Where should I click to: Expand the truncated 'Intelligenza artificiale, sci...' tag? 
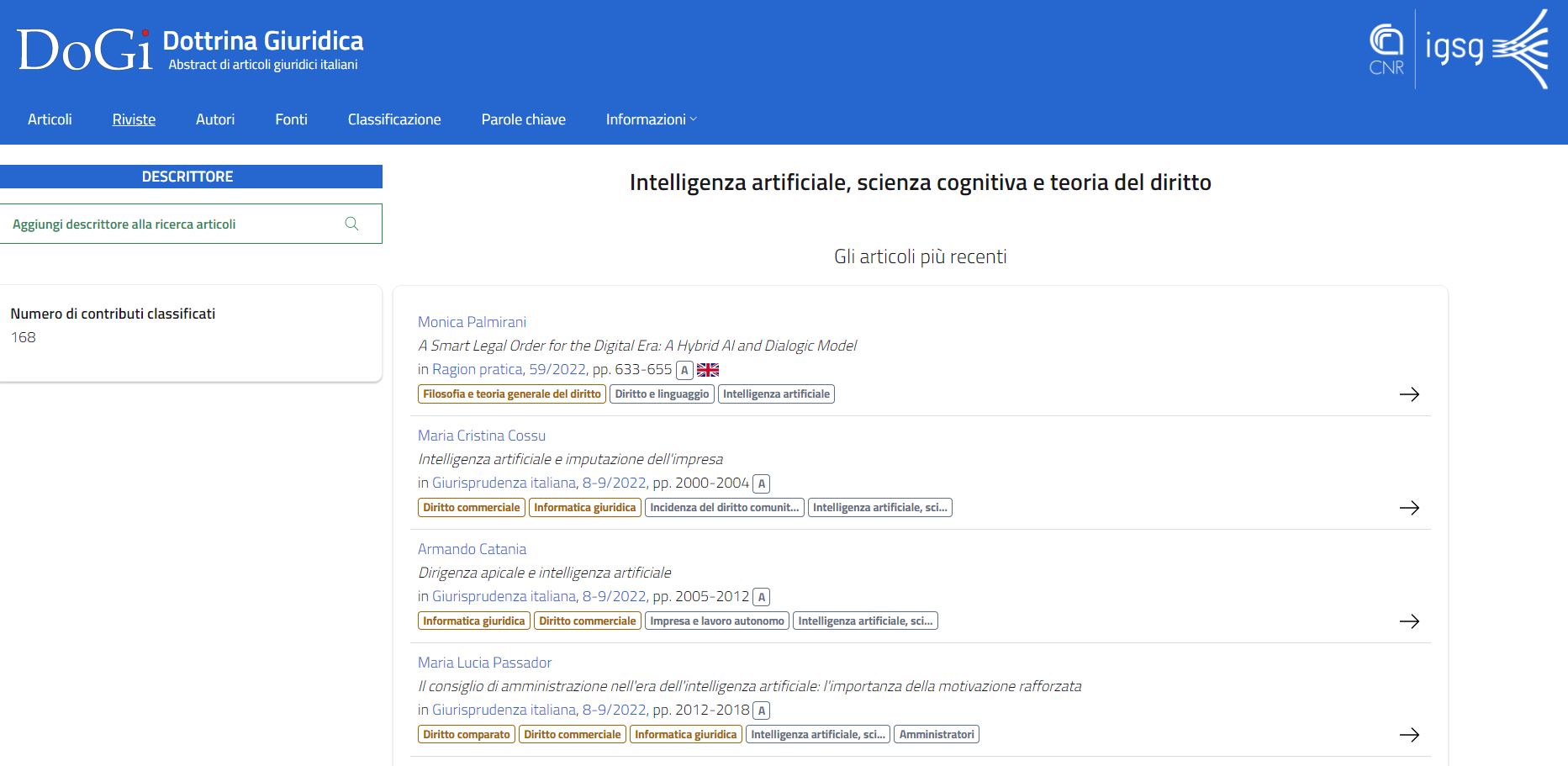tap(879, 507)
